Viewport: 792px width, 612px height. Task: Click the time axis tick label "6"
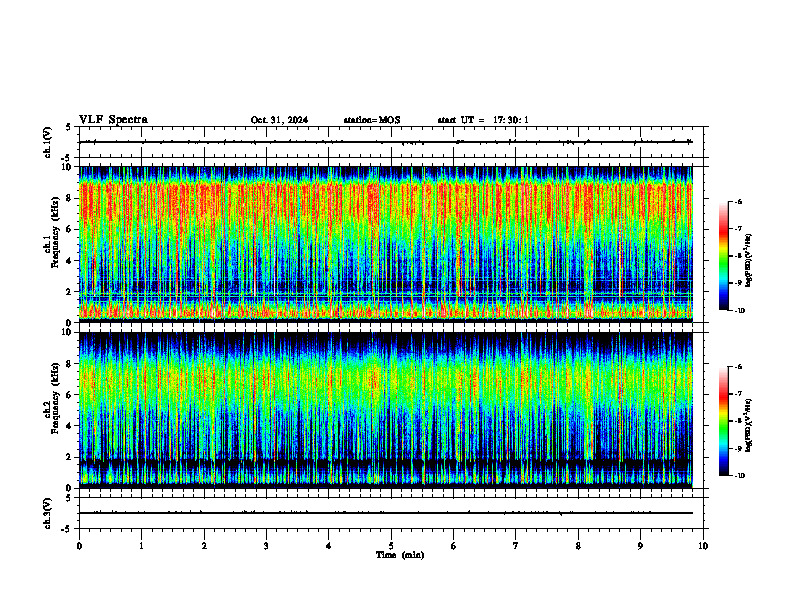(x=454, y=546)
